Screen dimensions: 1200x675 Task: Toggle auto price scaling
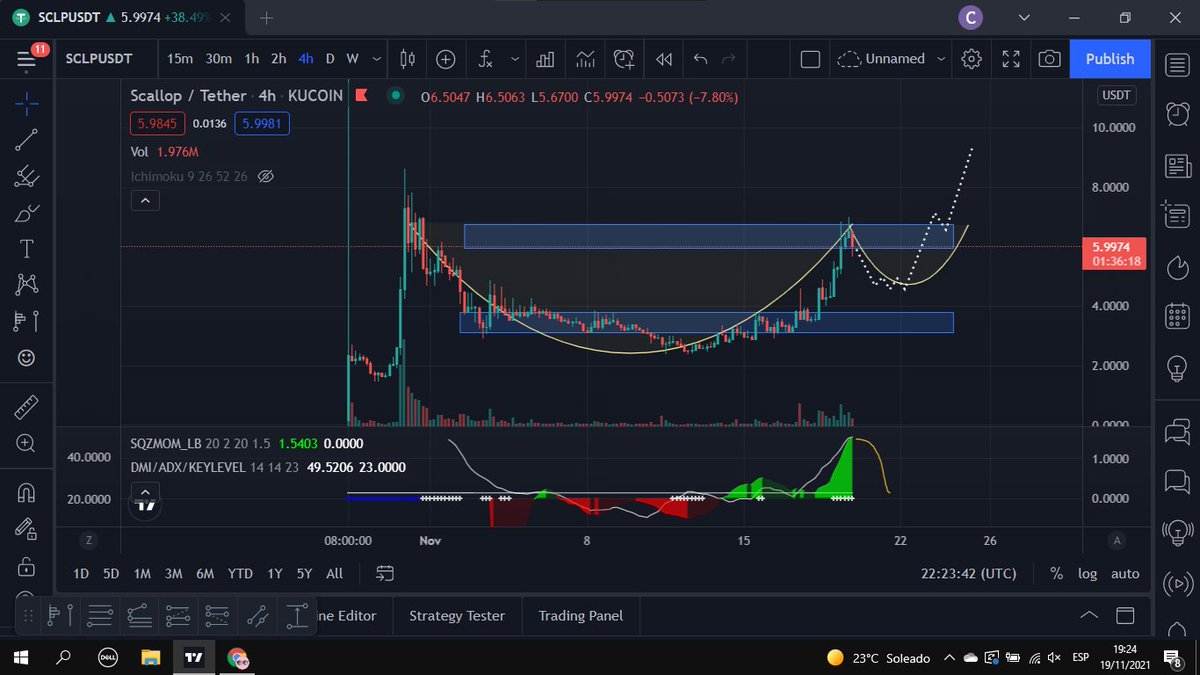[x=1125, y=573]
